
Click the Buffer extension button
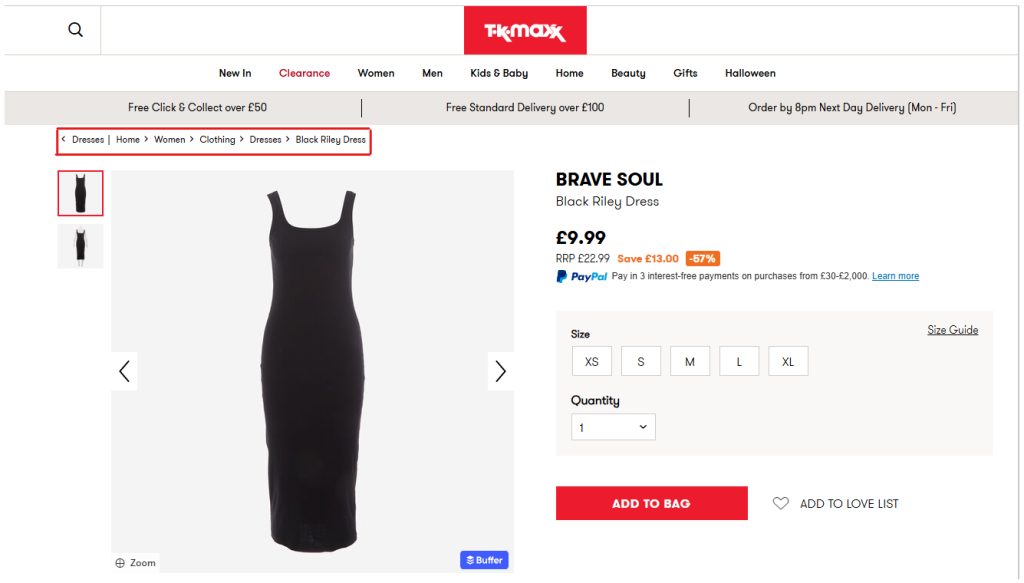[x=484, y=560]
